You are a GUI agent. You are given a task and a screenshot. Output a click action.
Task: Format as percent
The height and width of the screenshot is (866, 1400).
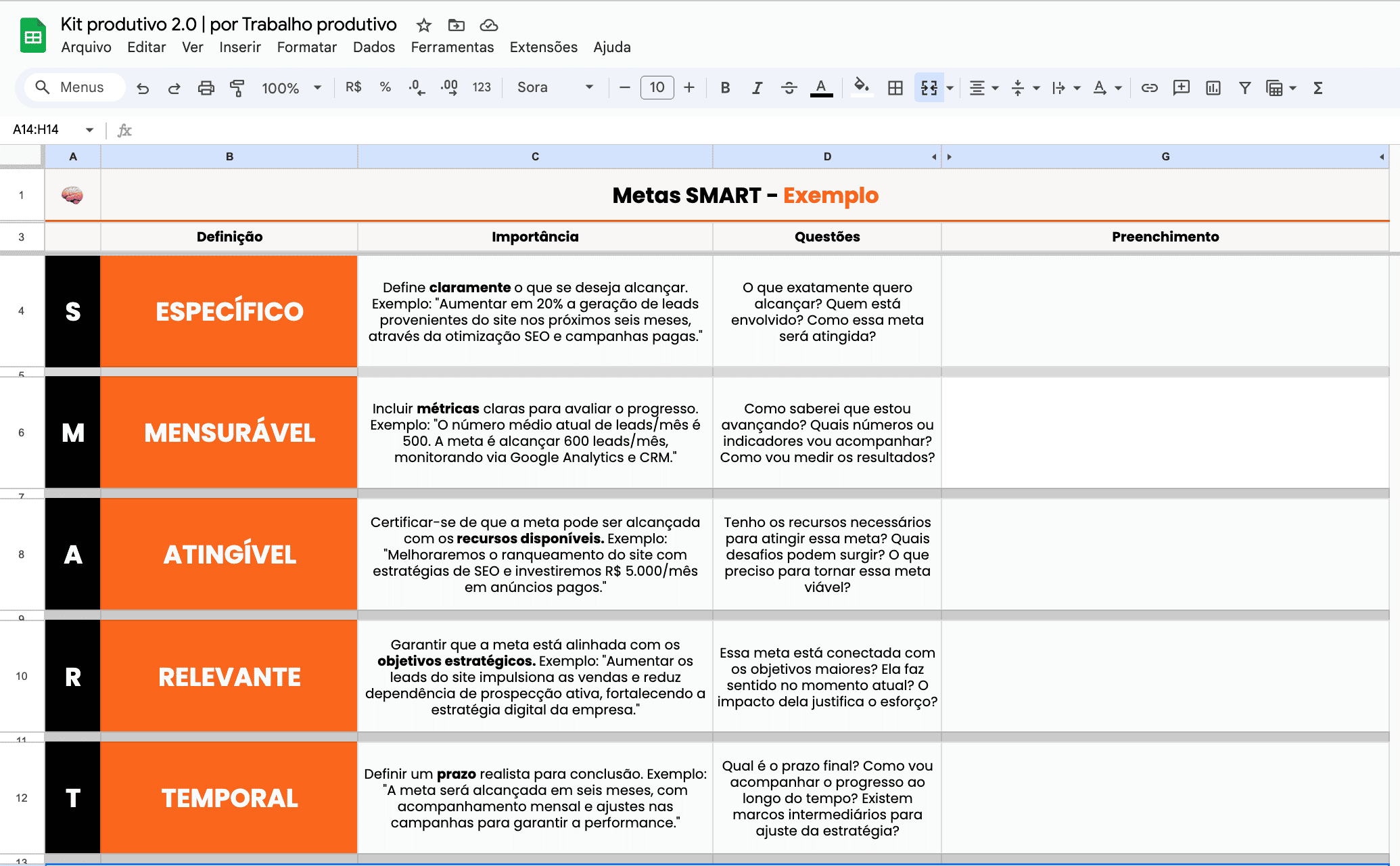pyautogui.click(x=386, y=87)
